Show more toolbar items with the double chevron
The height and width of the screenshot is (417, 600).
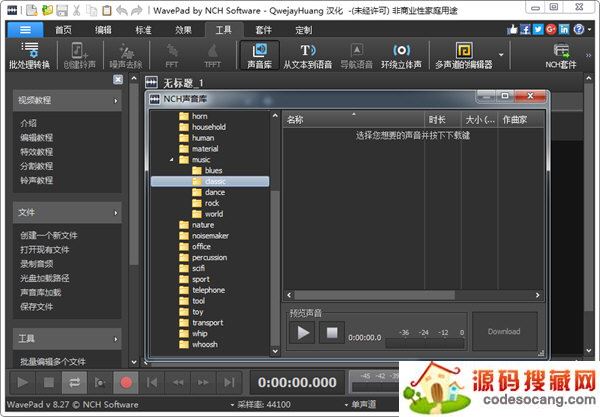[588, 55]
